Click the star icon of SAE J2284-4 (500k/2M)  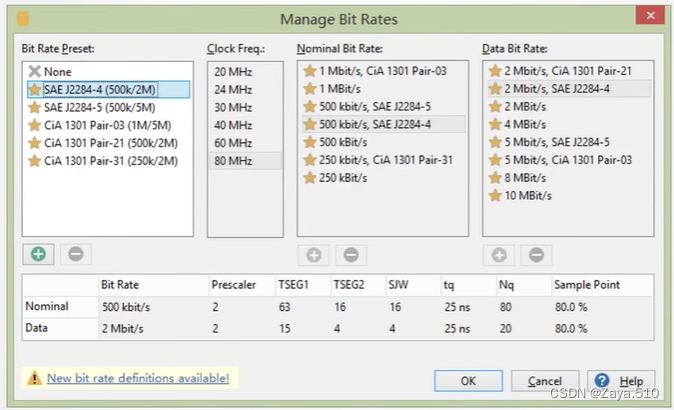[x=34, y=89]
